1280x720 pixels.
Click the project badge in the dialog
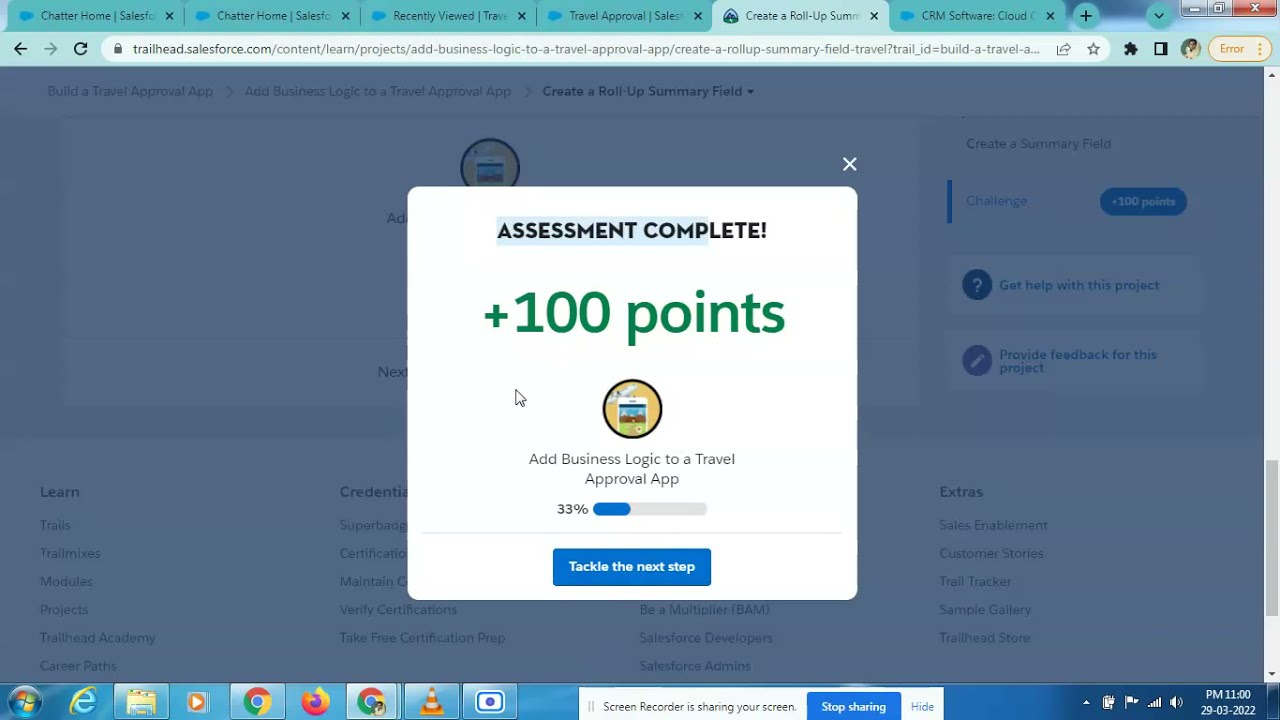click(x=632, y=409)
